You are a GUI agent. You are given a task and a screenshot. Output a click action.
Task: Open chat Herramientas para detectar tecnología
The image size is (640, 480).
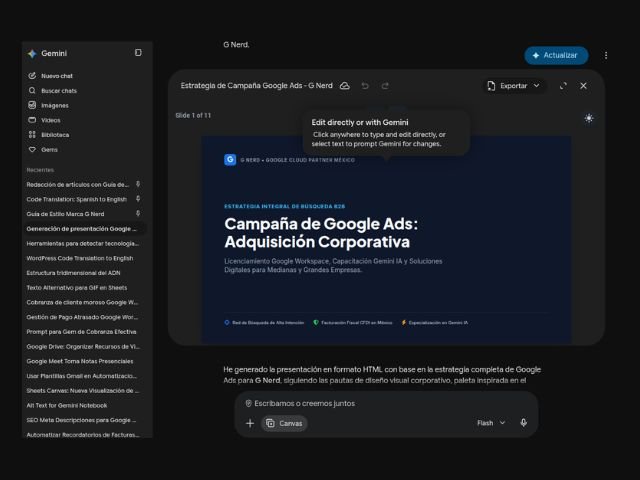(x=83, y=243)
